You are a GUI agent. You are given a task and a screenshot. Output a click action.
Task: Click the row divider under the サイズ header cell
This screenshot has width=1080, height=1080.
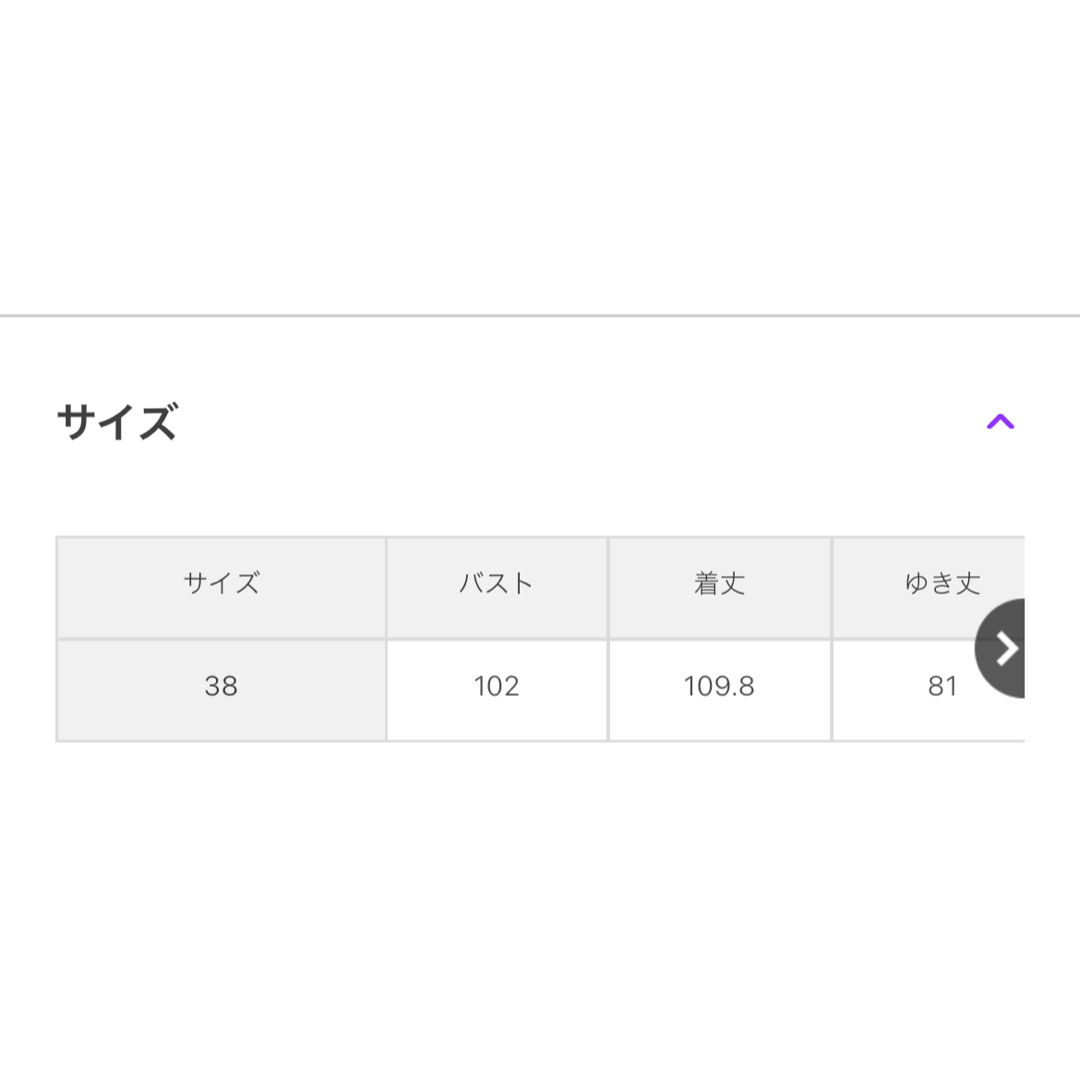[x=221, y=639]
